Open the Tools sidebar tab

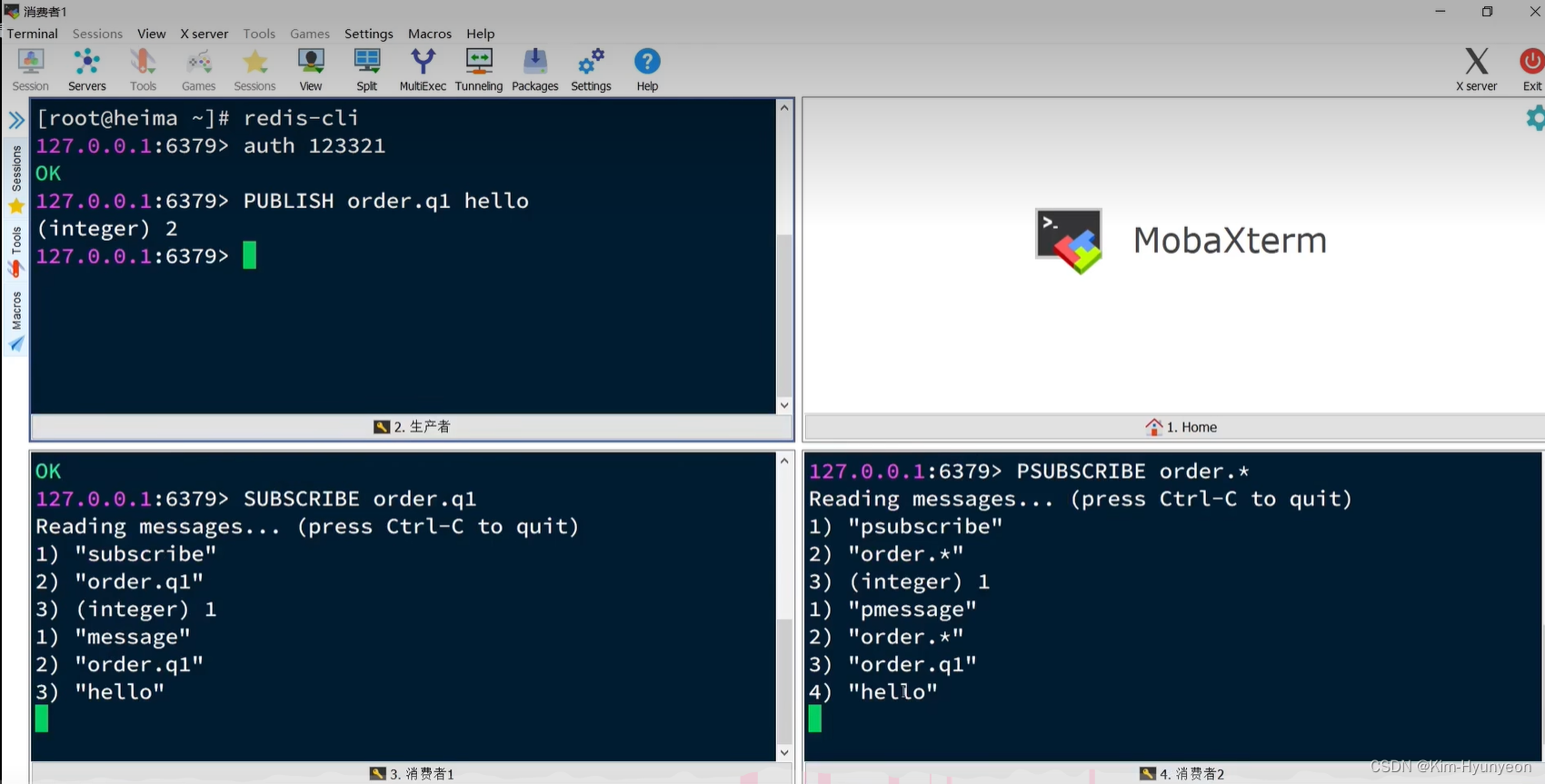[x=16, y=252]
